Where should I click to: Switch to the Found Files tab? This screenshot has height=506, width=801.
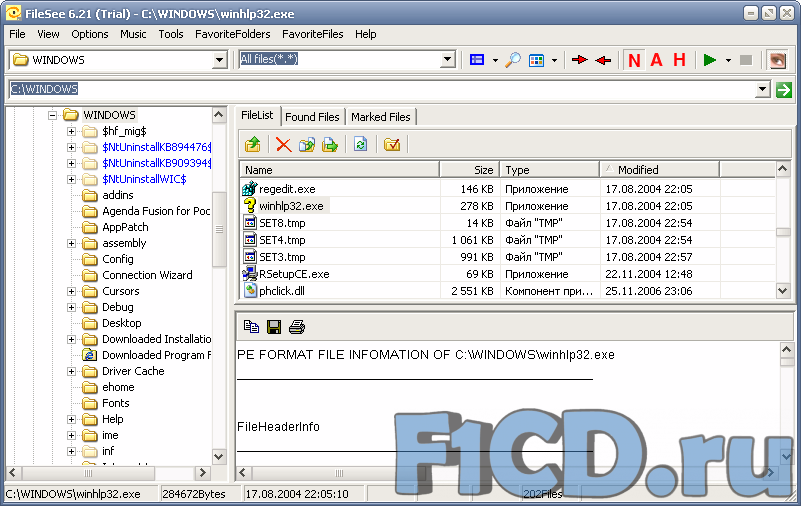[x=312, y=117]
